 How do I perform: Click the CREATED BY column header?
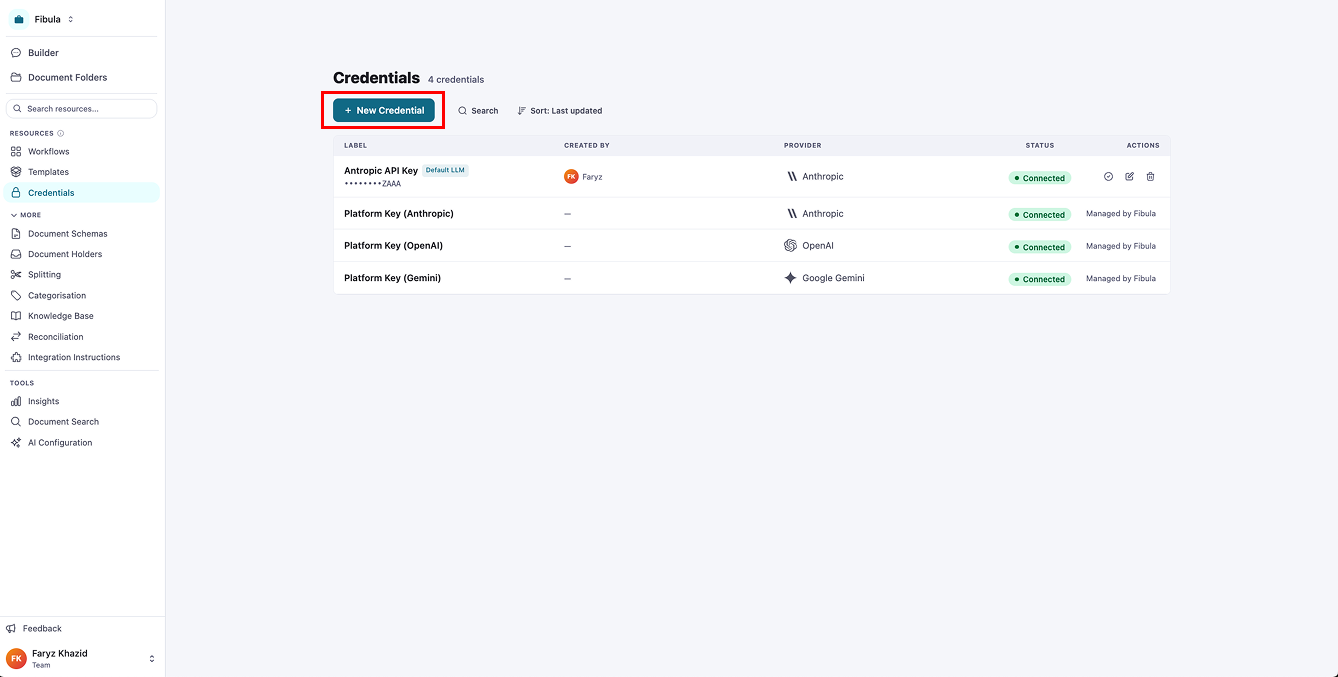click(x=587, y=146)
